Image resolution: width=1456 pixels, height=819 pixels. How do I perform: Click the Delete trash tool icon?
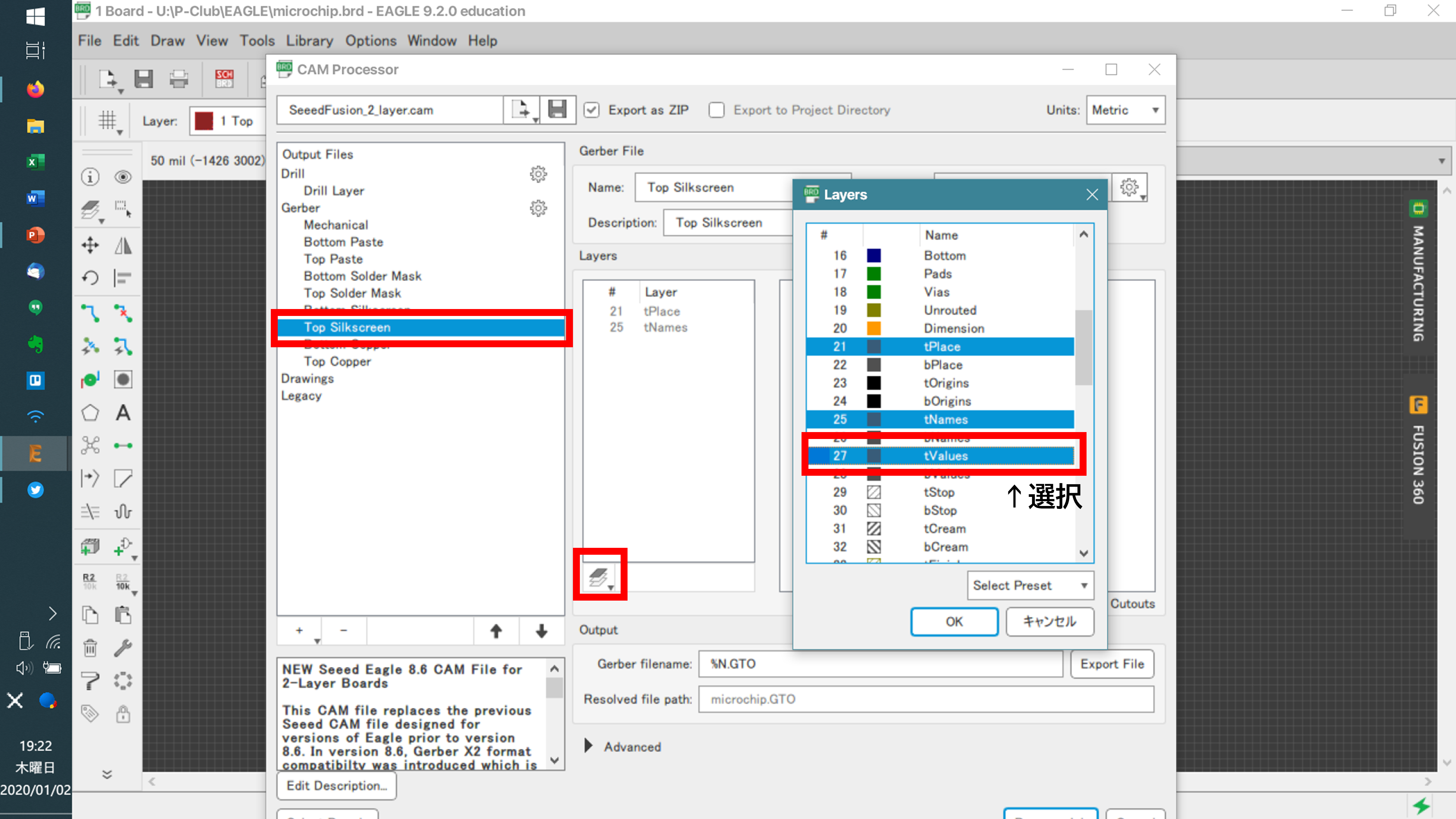(x=90, y=648)
